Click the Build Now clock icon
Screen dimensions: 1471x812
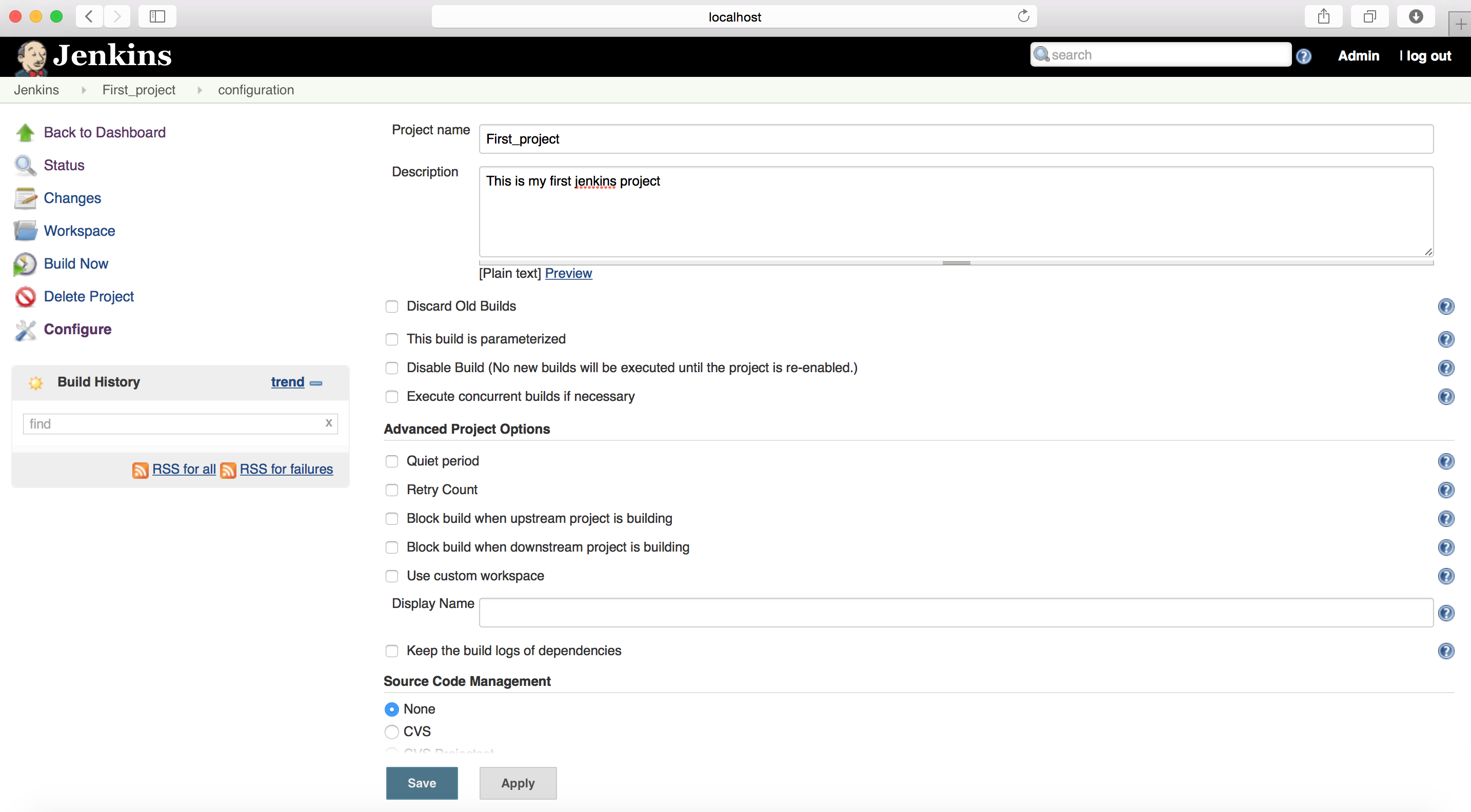click(x=25, y=263)
